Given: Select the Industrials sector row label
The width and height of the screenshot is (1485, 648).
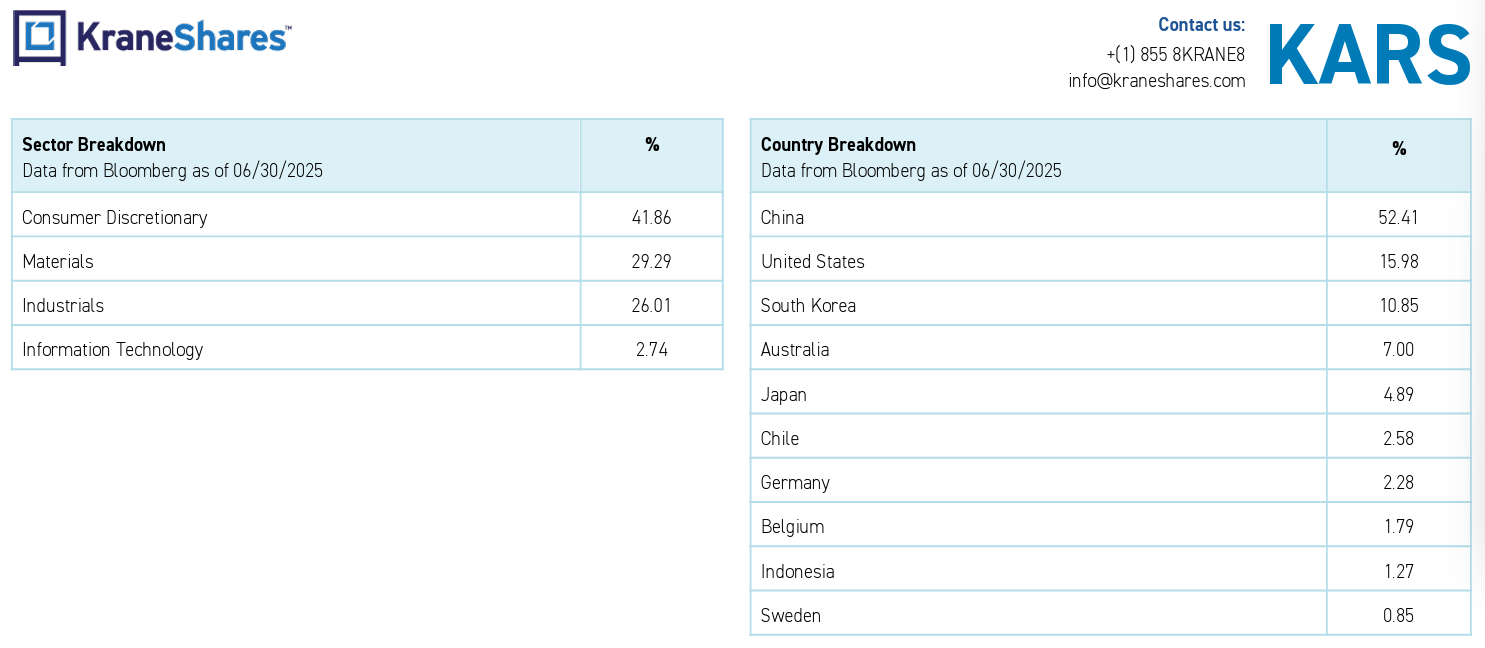Looking at the screenshot, I should (x=63, y=306).
